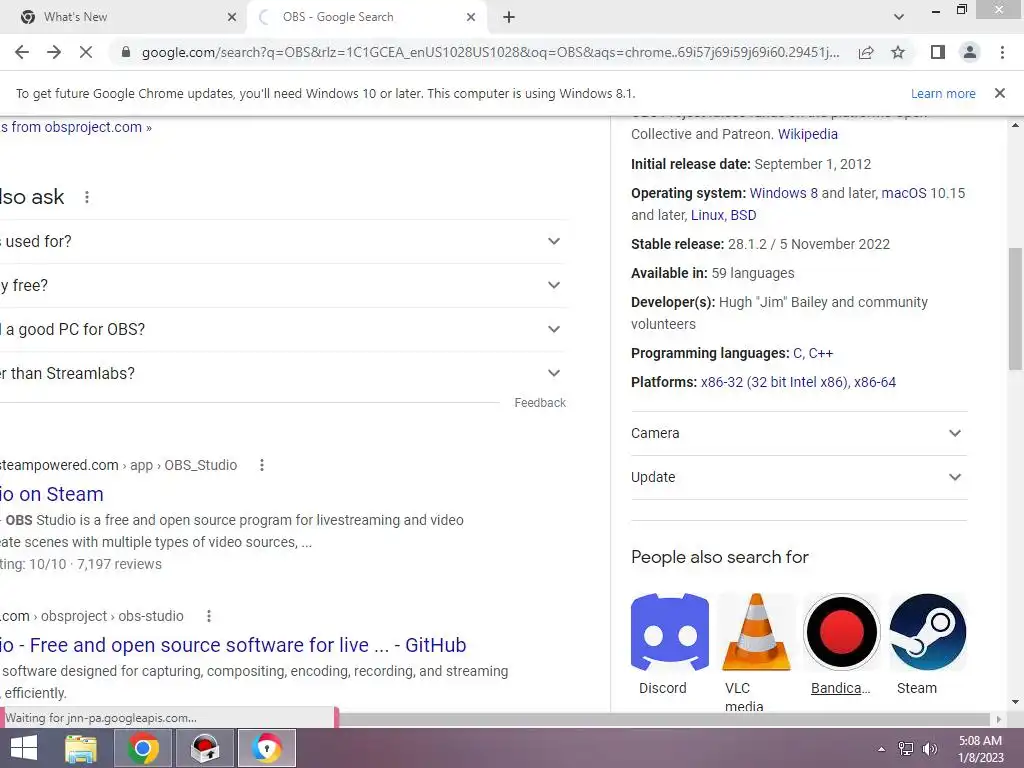Viewport: 1024px width, 768px height.
Task: Expand the Camera section
Action: tap(799, 433)
